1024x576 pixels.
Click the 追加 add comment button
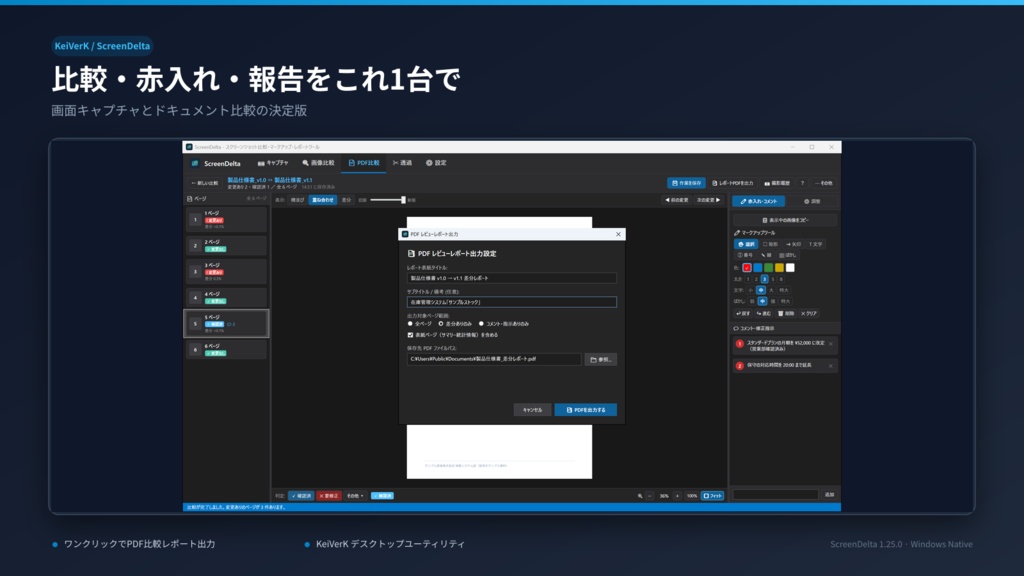[x=829, y=495]
